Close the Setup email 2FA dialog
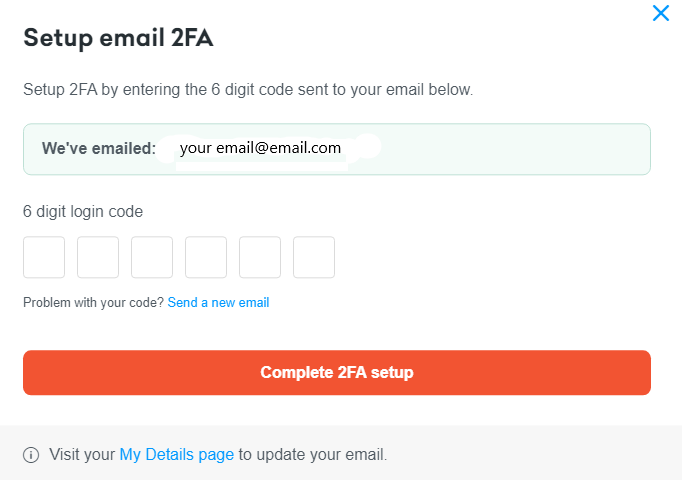682x480 pixels. [x=660, y=13]
